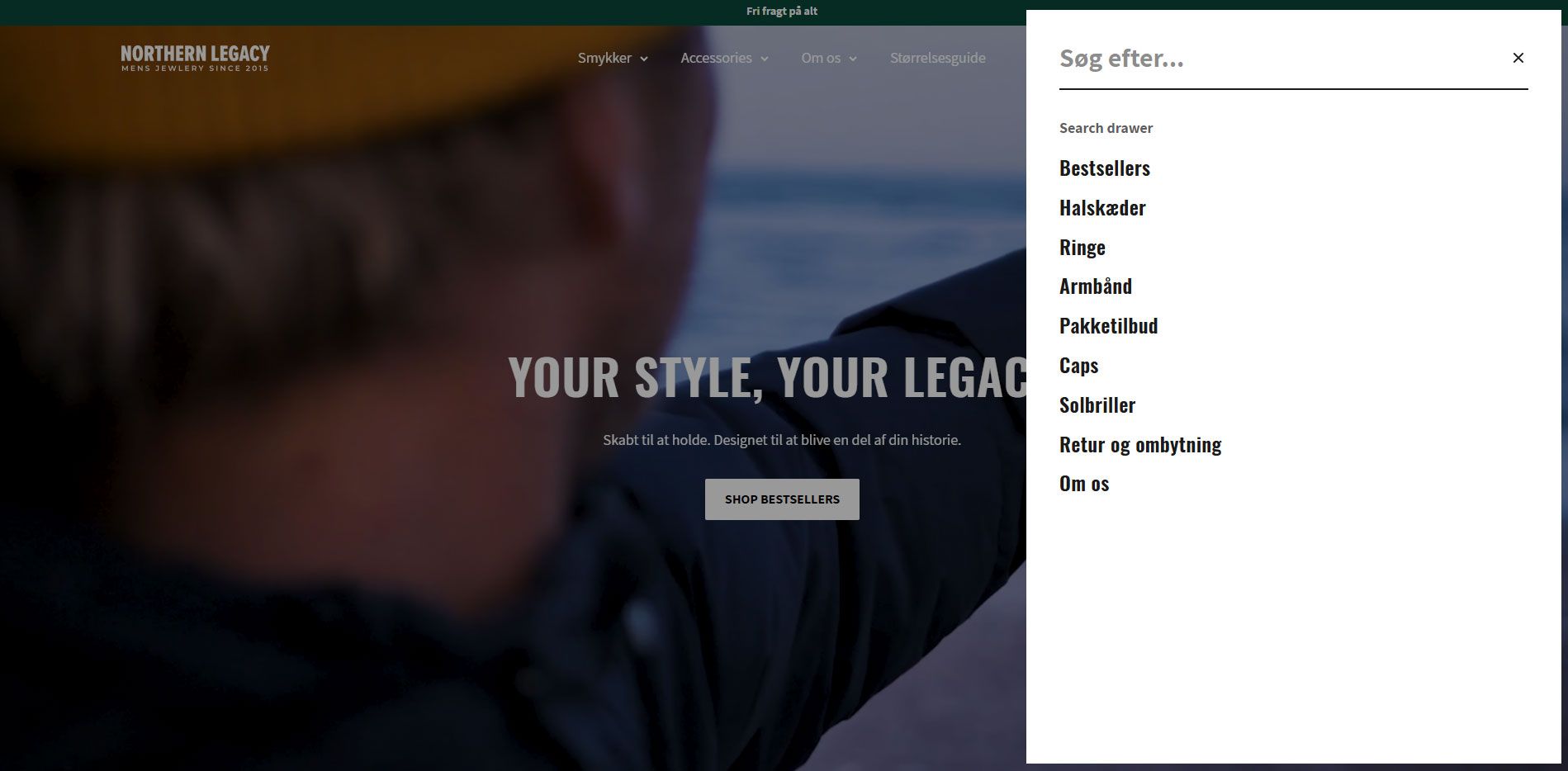Click the Accessories nav label
This screenshot has width=1568, height=771.
716,58
